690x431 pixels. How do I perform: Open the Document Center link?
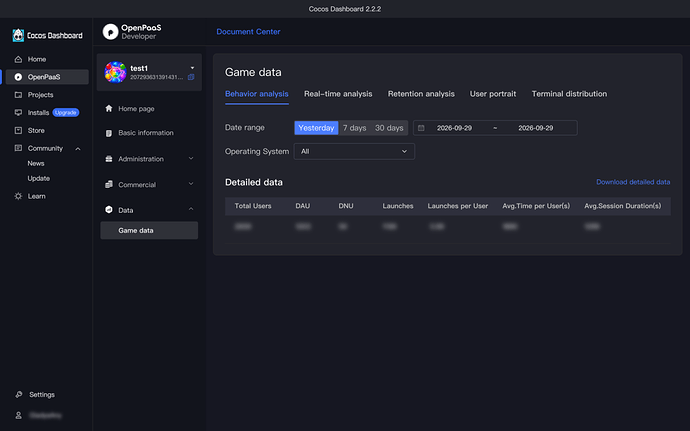click(x=248, y=32)
